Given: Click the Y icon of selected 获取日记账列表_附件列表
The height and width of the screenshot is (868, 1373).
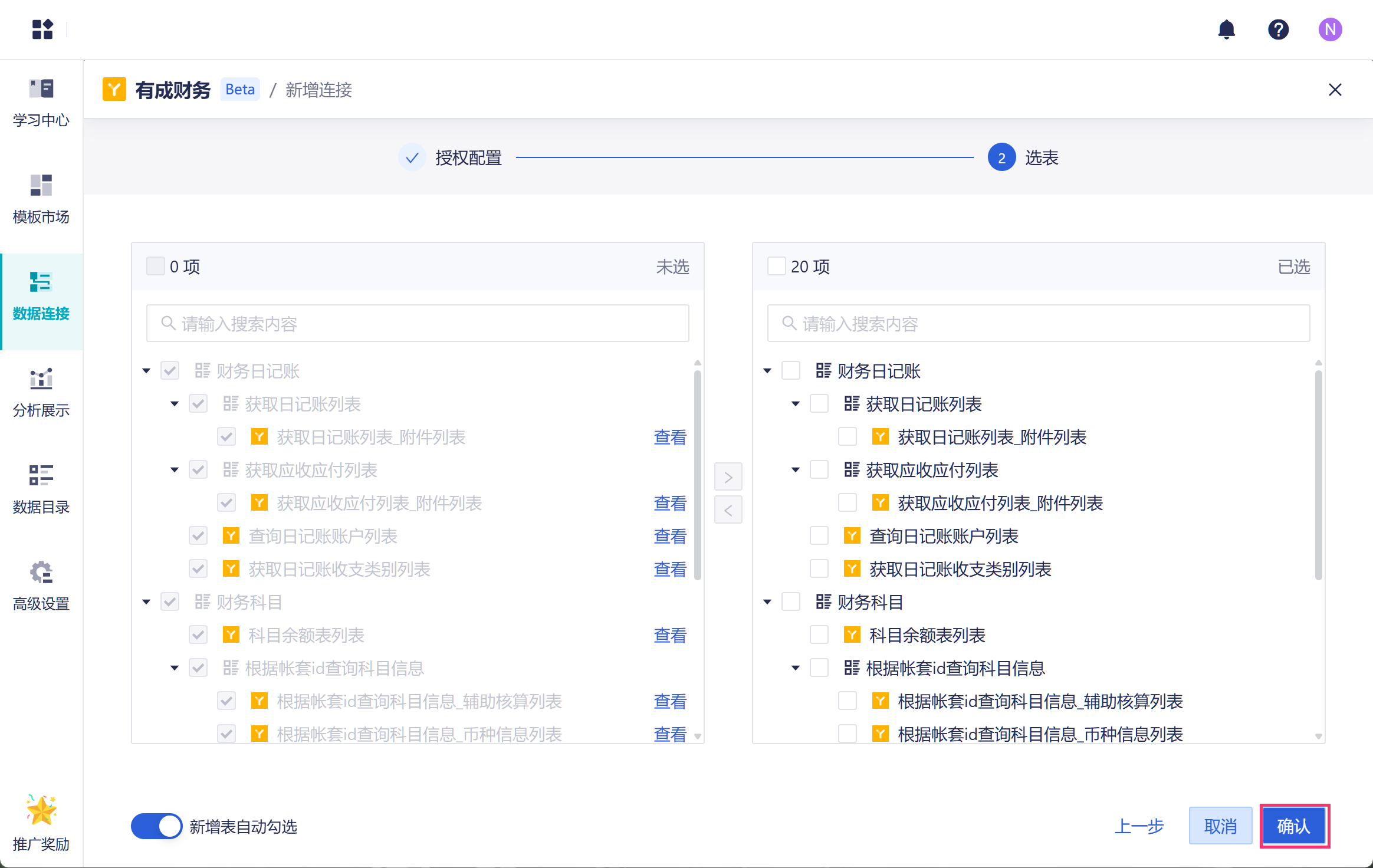Looking at the screenshot, I should point(881,437).
